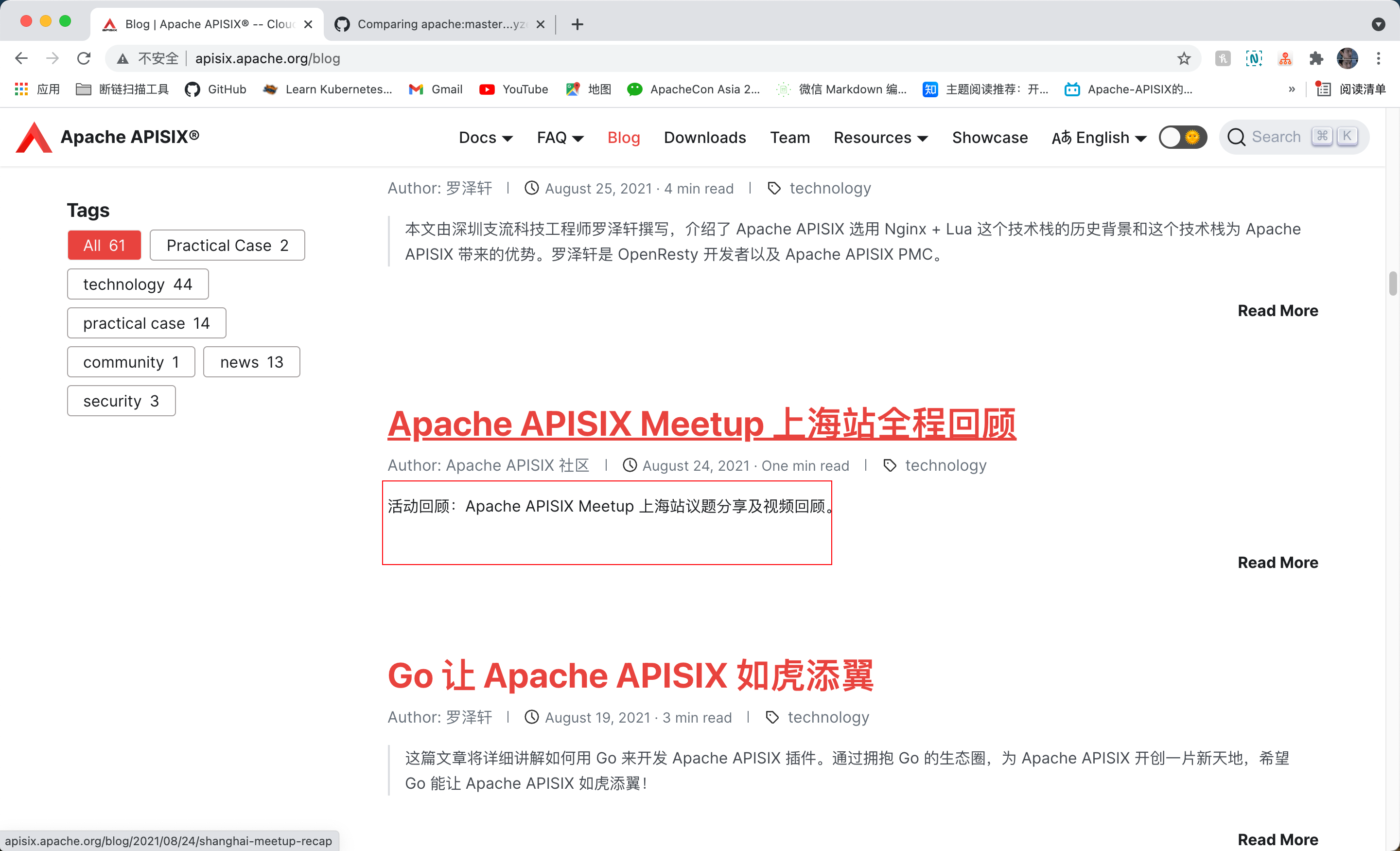Open the Apache APISIX Meetup 上海站 article
Image resolution: width=1400 pixels, height=851 pixels.
point(701,424)
